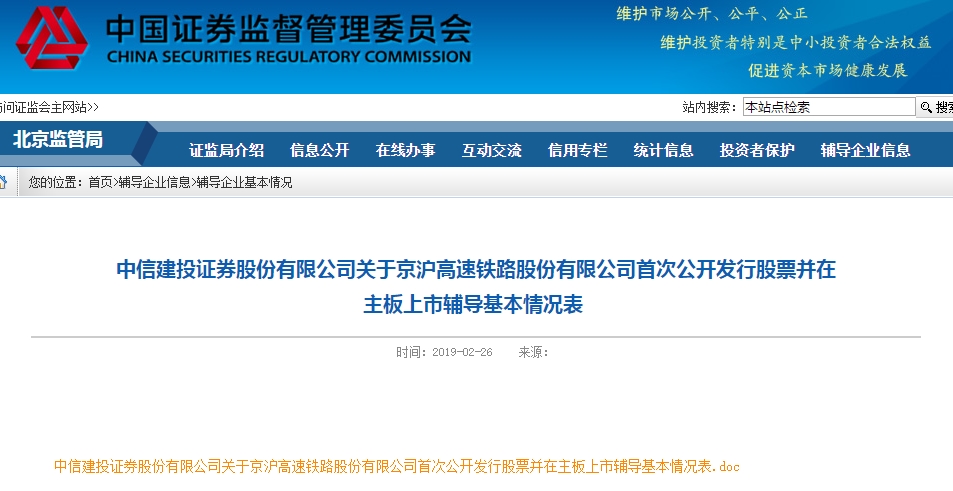
Task: Go to 辅导企业基本情况 in breadcrumb
Action: tap(244, 182)
